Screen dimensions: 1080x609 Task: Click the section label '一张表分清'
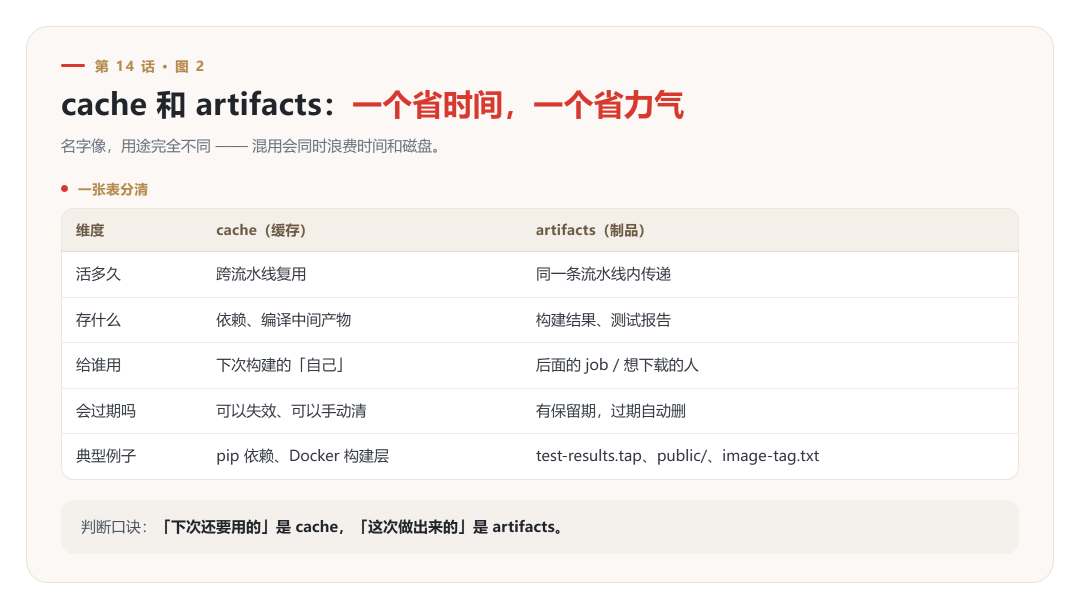113,189
